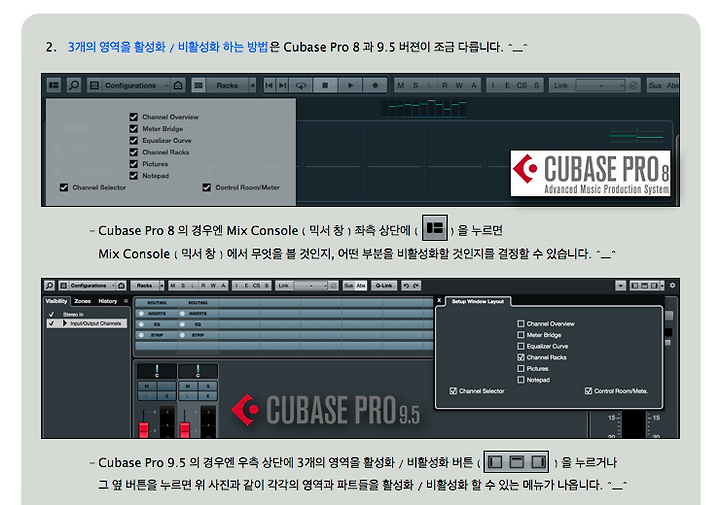The image size is (720, 505).
Task: Uncheck Channel Racks in Cubase 8 panel
Action: pos(134,152)
